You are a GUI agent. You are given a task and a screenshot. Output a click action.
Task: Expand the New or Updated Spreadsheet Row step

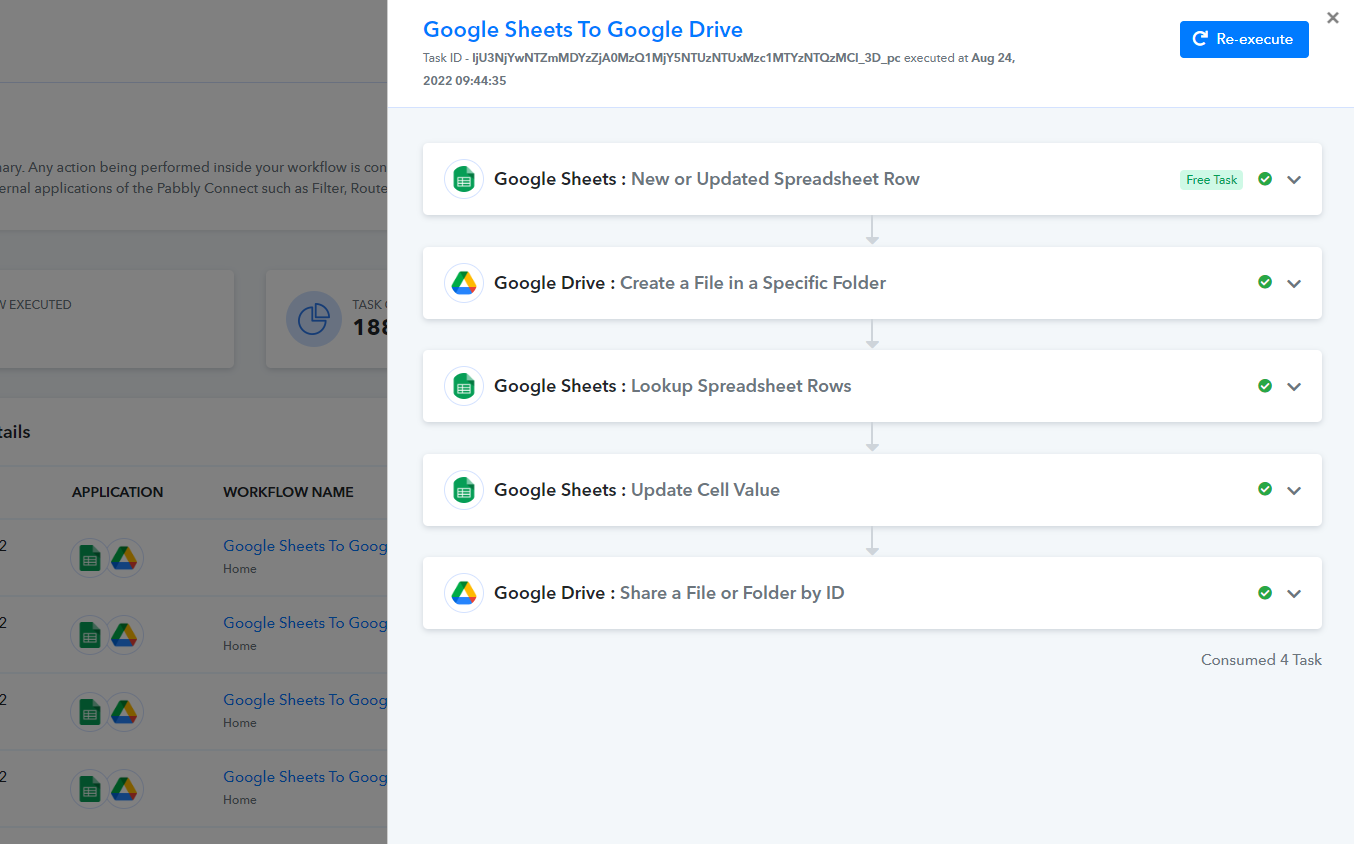[x=1294, y=180]
